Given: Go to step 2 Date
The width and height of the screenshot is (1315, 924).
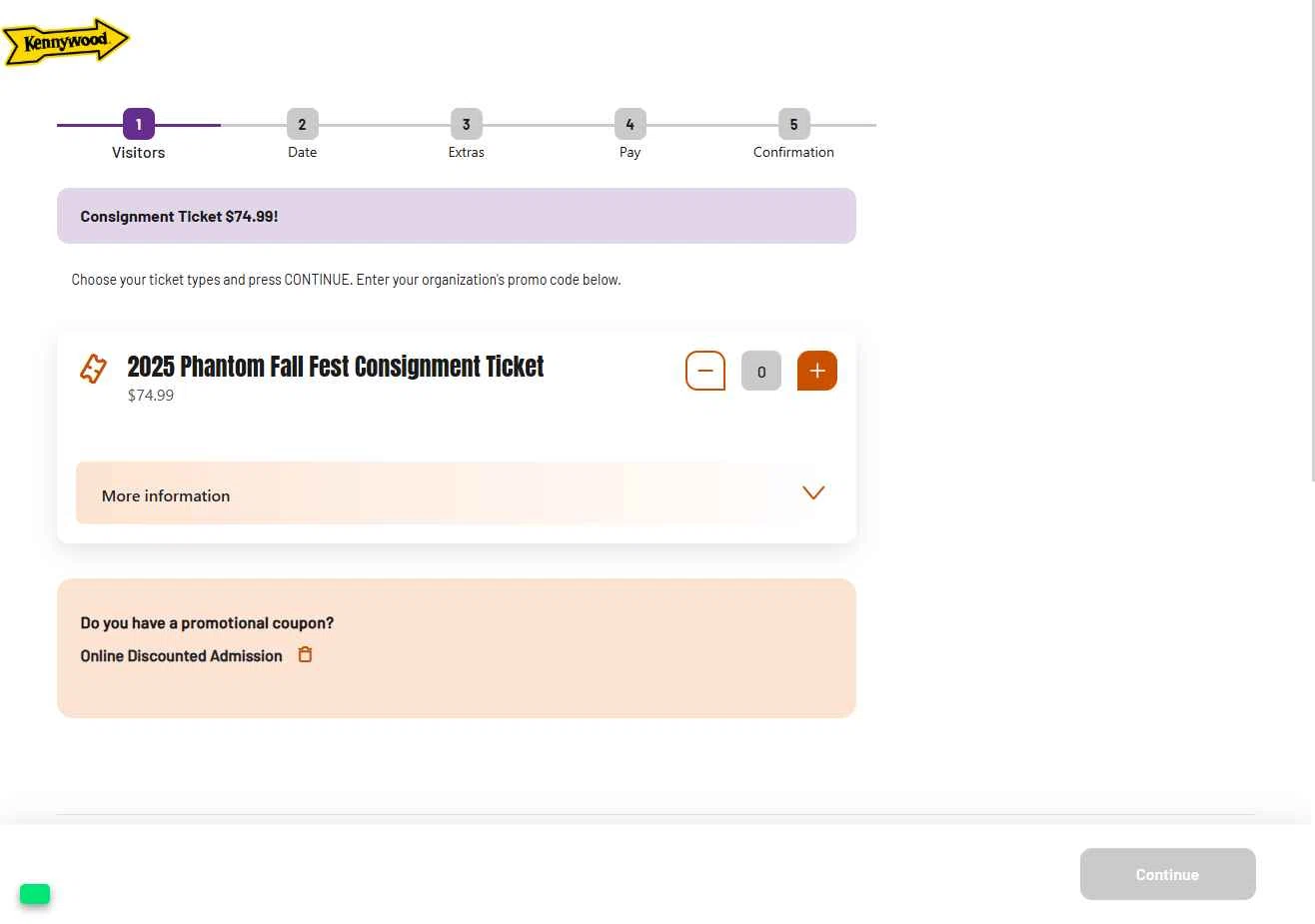Looking at the screenshot, I should 303,125.
